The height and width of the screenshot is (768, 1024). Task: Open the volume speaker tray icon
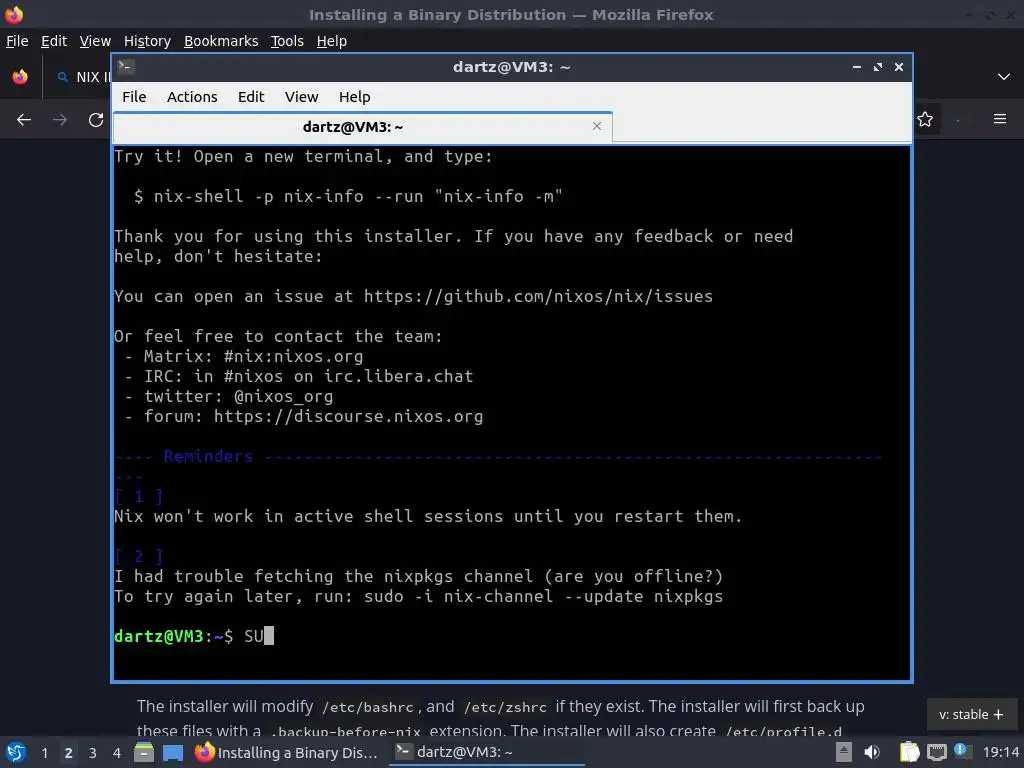pos(872,752)
